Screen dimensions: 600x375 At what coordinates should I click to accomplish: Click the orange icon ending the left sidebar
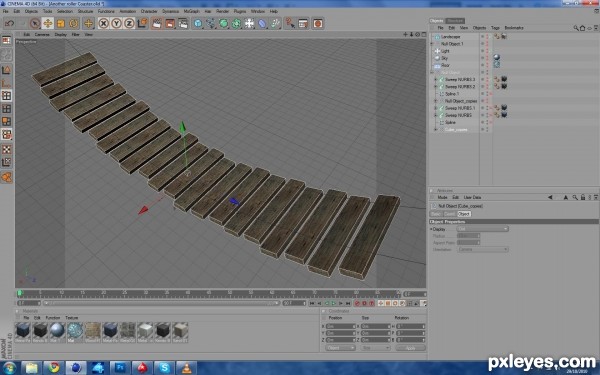click(x=7, y=177)
